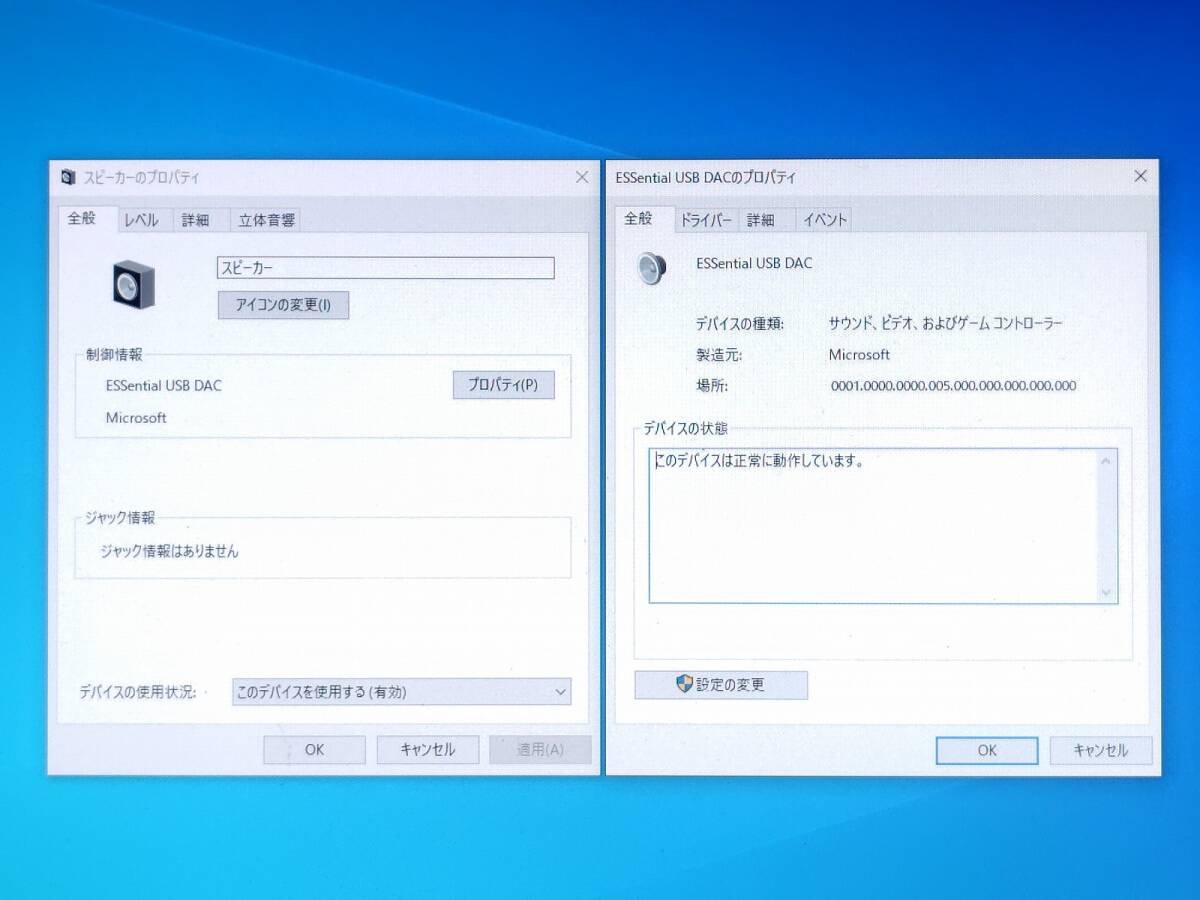The height and width of the screenshot is (900, 1200).
Task: Click キャンセル in Speaker Properties window
Action: pos(427,750)
